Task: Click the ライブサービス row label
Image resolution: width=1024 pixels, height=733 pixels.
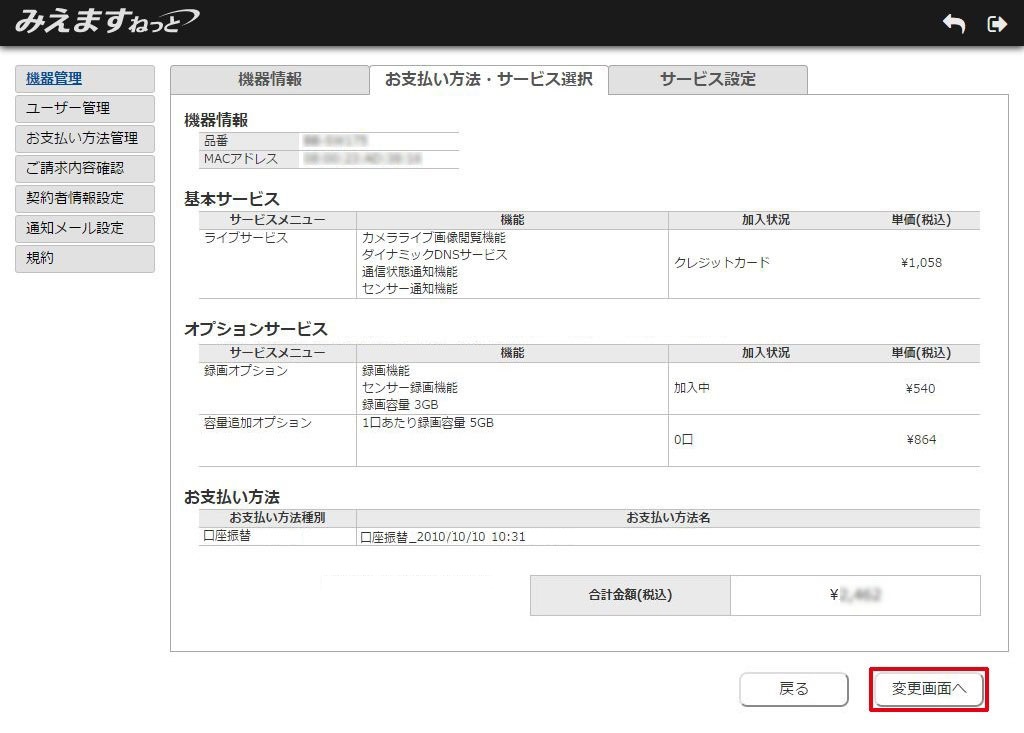Action: point(246,238)
